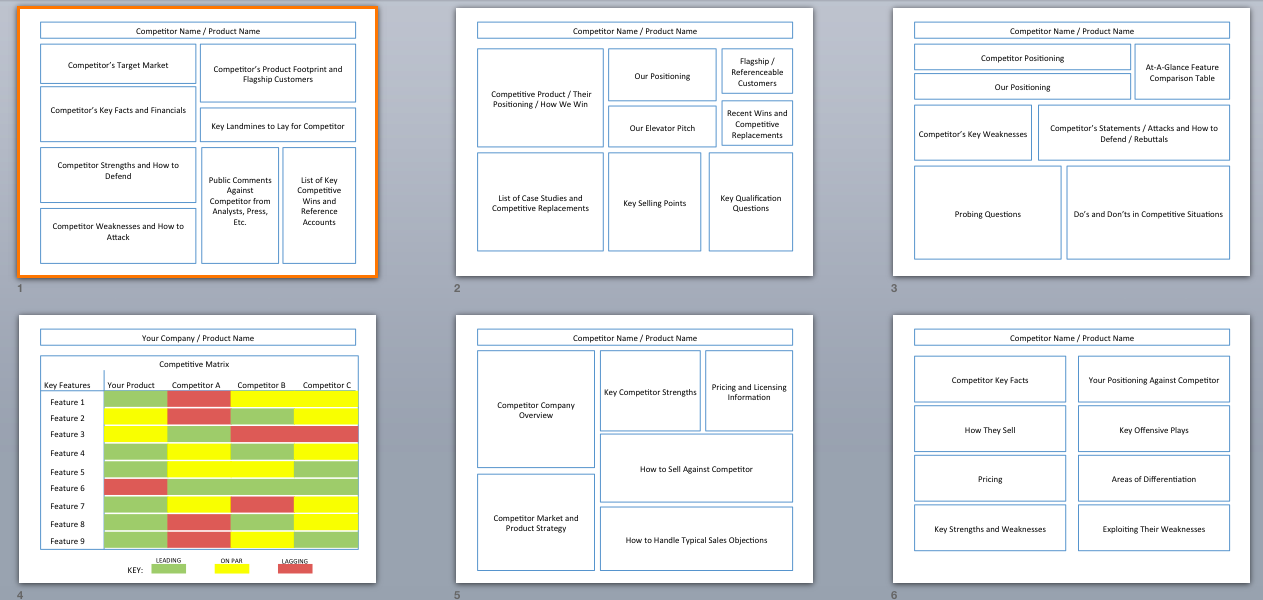
Task: Click the "Feature 6" row label
Action: click(x=68, y=488)
